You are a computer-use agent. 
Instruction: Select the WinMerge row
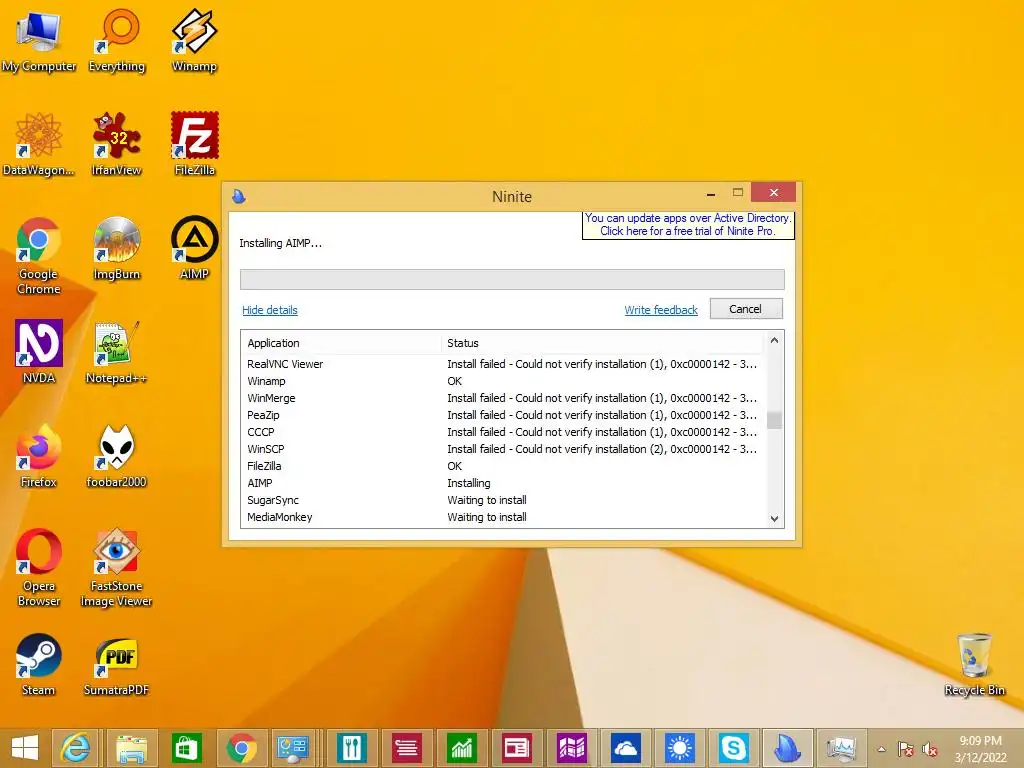coord(503,398)
